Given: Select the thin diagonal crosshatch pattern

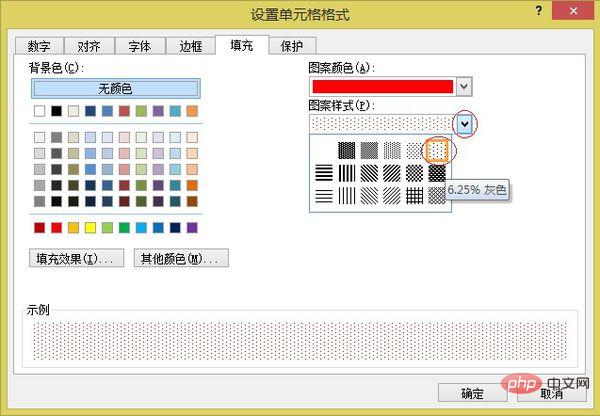Looking at the screenshot, I should pos(437,196).
